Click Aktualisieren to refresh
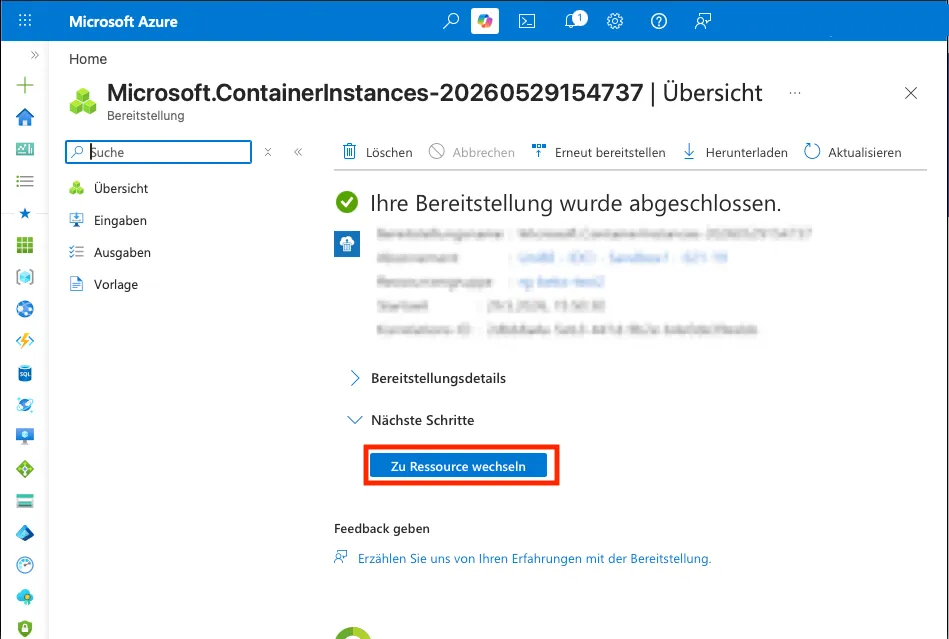The width and height of the screenshot is (949, 639). click(853, 152)
